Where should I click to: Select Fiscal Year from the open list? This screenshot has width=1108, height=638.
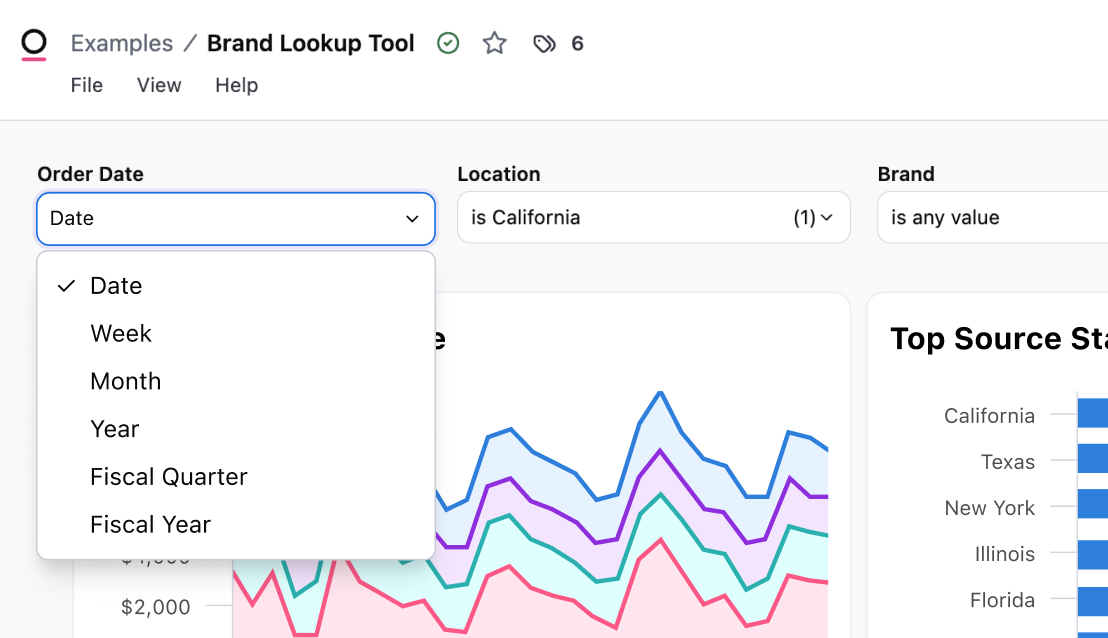click(x=151, y=524)
